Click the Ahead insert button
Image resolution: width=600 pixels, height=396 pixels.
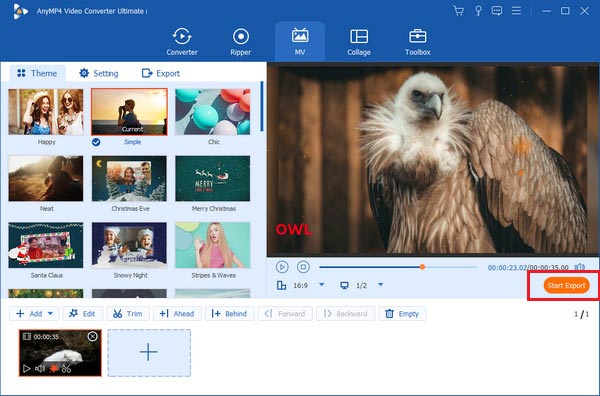(x=177, y=314)
